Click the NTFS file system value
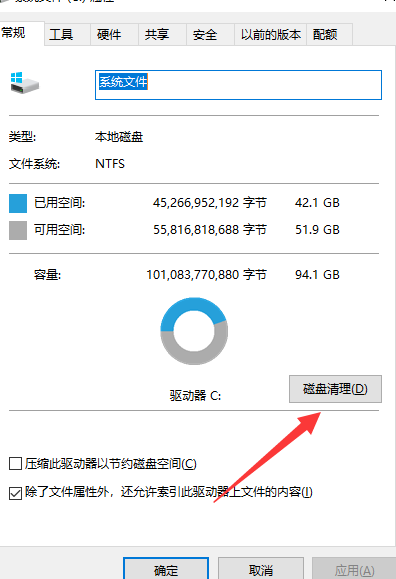This screenshot has width=396, height=579. pos(110,164)
